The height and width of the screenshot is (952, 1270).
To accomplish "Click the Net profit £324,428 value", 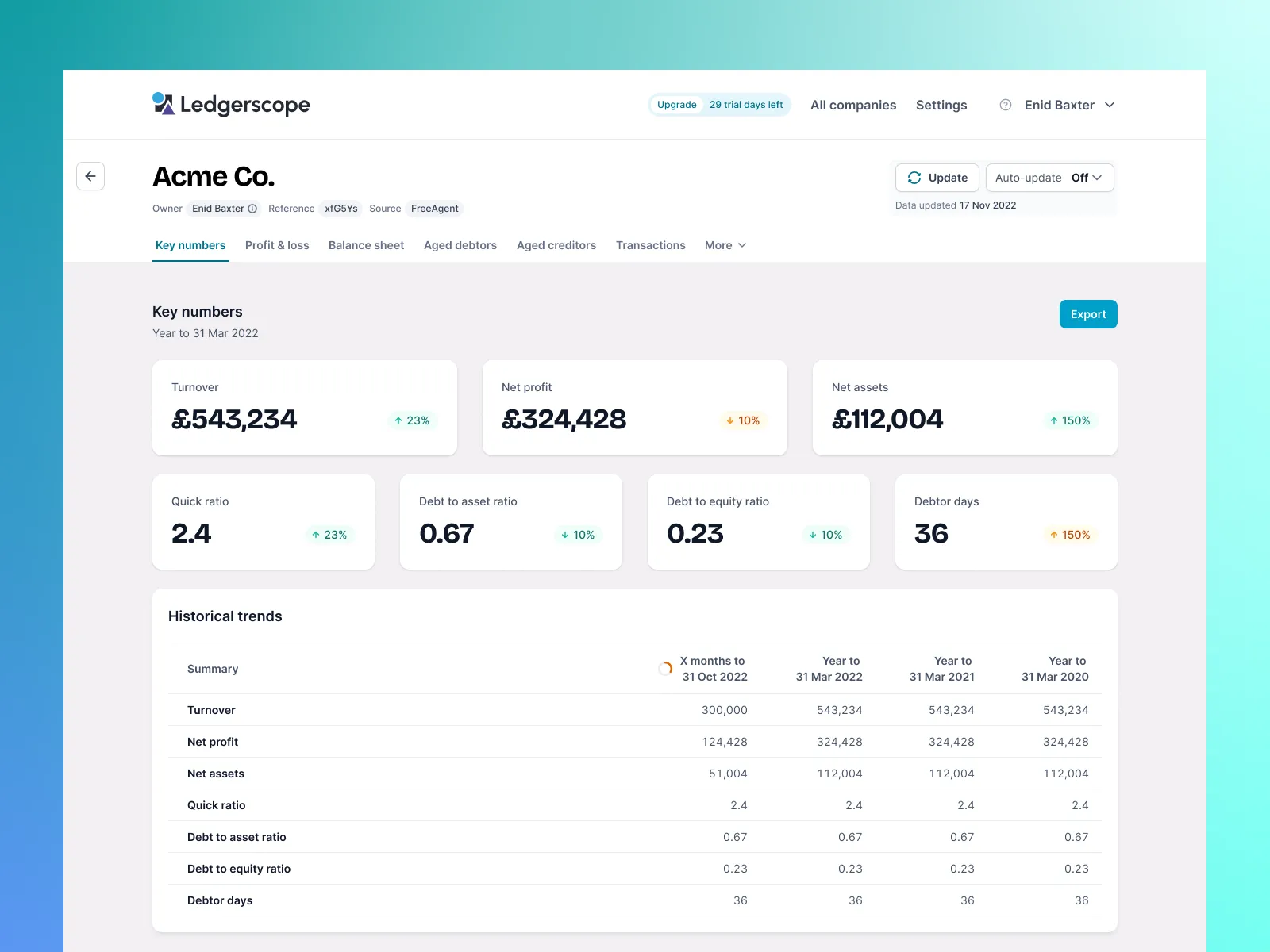I will point(564,419).
